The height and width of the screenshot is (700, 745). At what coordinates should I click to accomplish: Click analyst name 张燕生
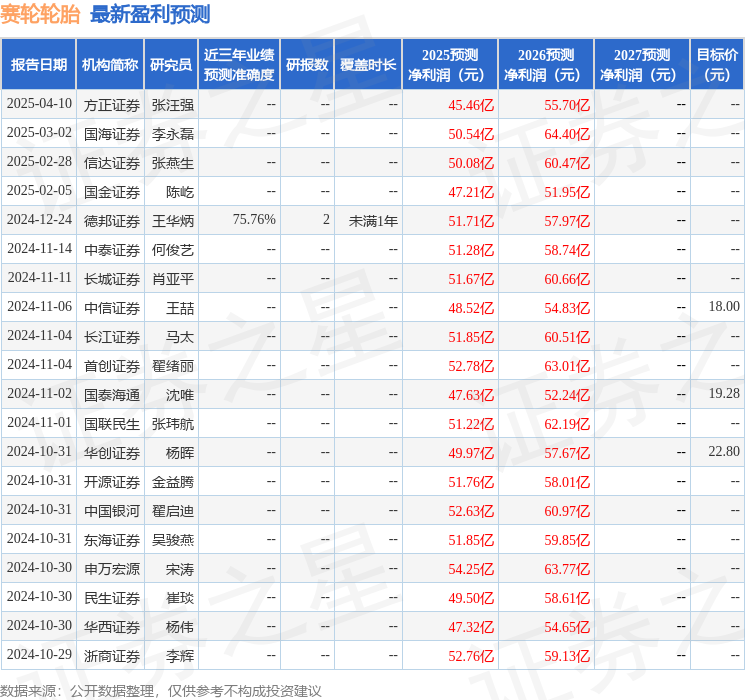(173, 163)
